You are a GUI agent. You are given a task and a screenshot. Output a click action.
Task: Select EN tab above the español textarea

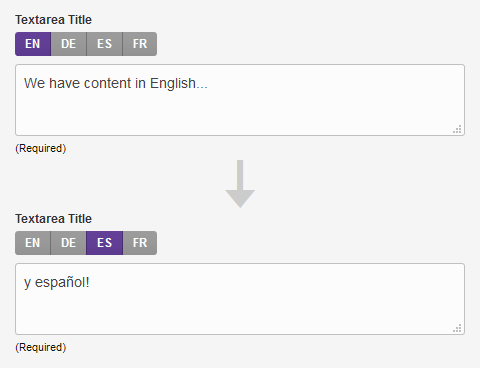33,243
